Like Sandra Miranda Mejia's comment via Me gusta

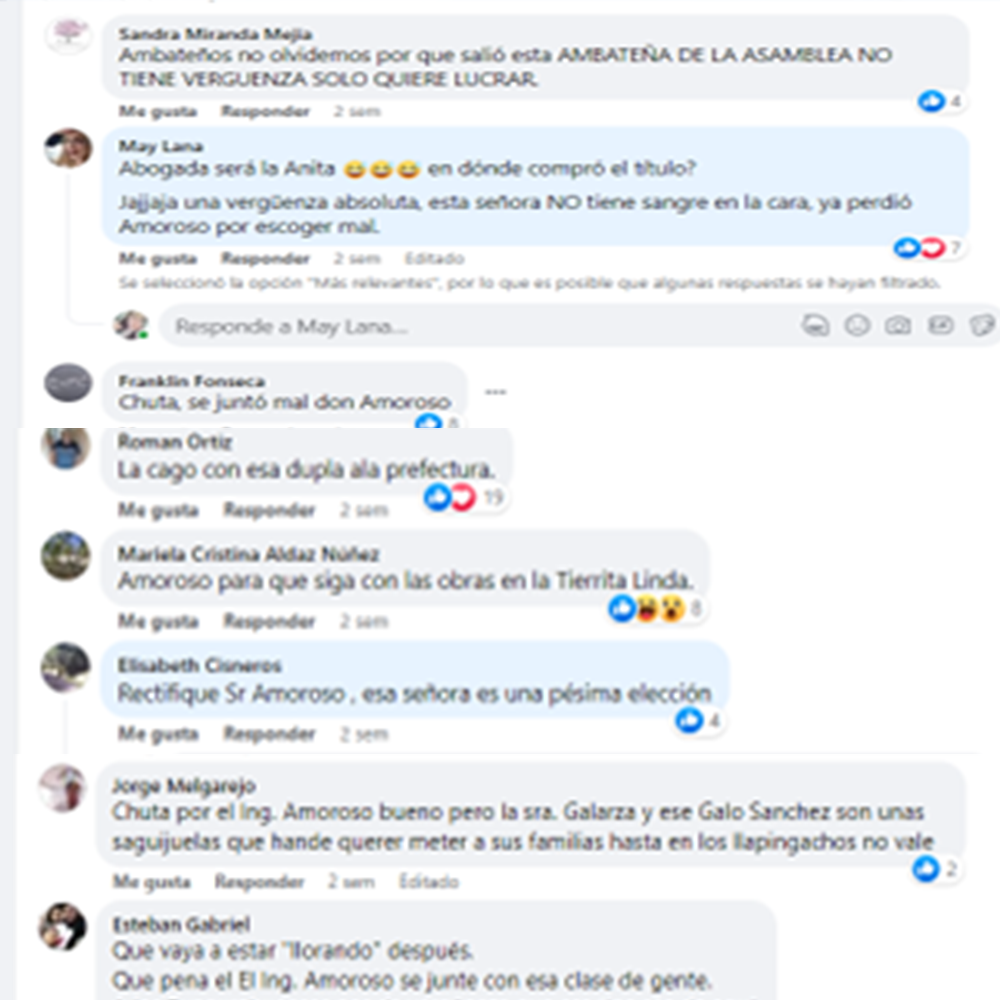click(x=158, y=112)
